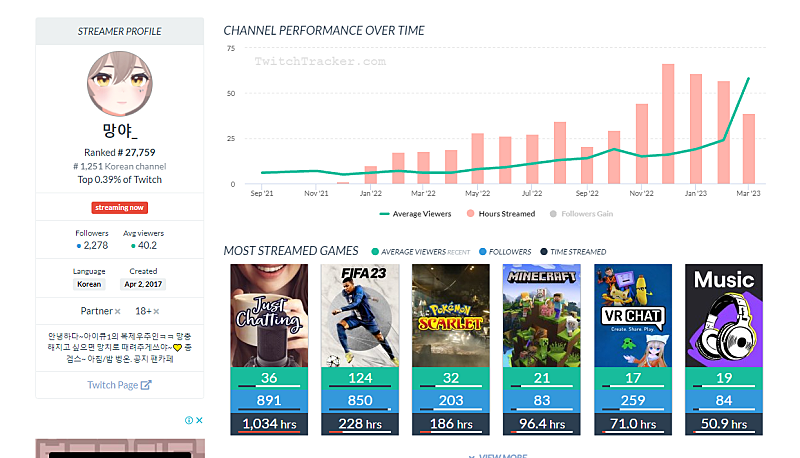Click the Streamer Profile panel header
Viewport: 800px width, 458px height.
pos(119,31)
